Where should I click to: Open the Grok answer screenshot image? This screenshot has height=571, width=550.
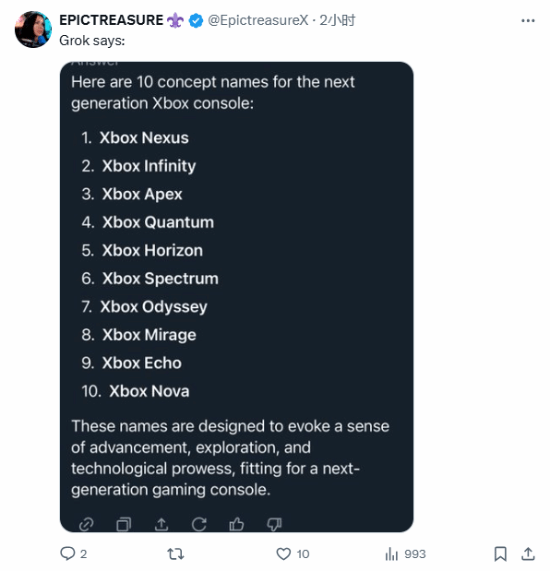pyautogui.click(x=236, y=296)
